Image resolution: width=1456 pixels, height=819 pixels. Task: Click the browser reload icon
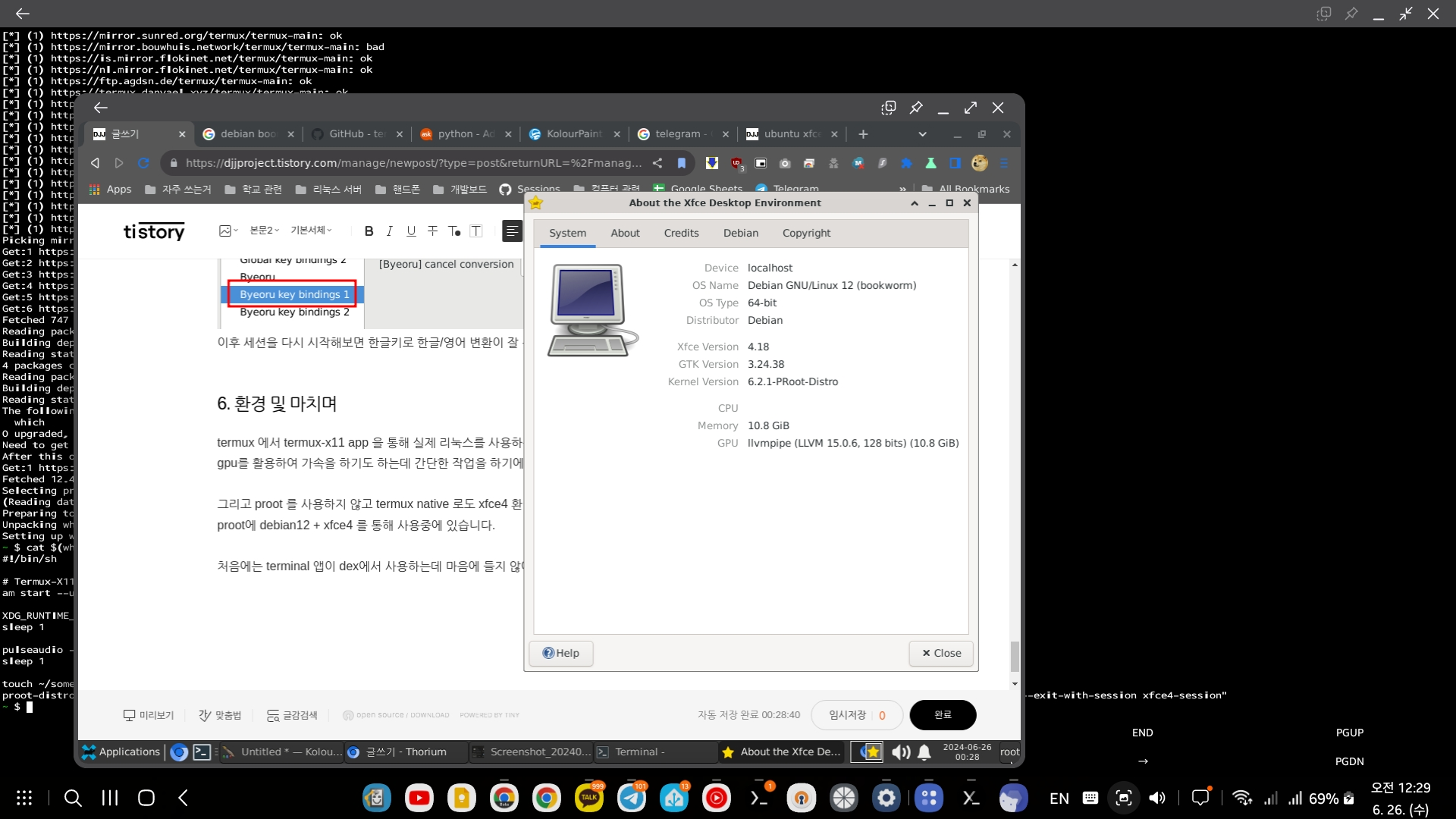[x=143, y=163]
